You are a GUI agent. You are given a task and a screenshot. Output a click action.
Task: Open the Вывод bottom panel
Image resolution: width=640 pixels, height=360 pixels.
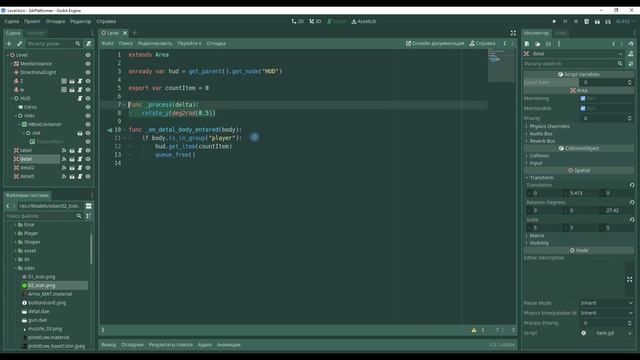point(109,345)
